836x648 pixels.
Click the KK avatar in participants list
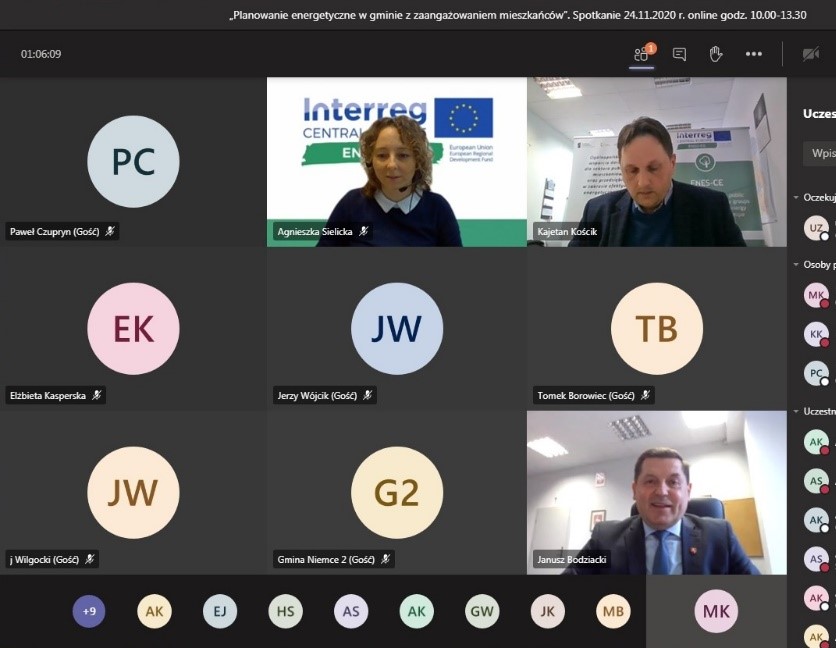[x=817, y=334]
